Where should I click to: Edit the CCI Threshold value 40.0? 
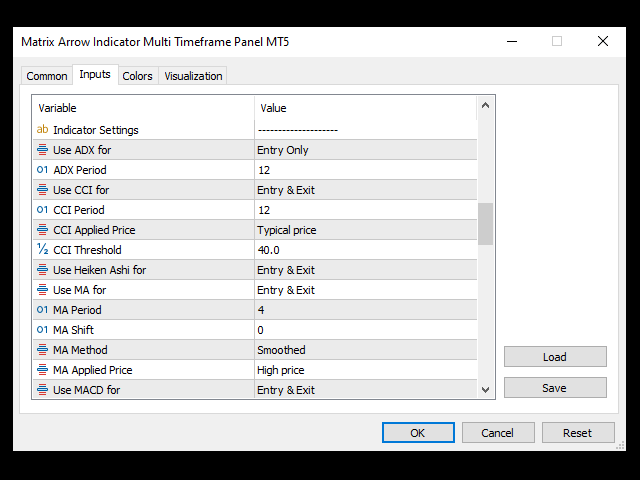366,250
